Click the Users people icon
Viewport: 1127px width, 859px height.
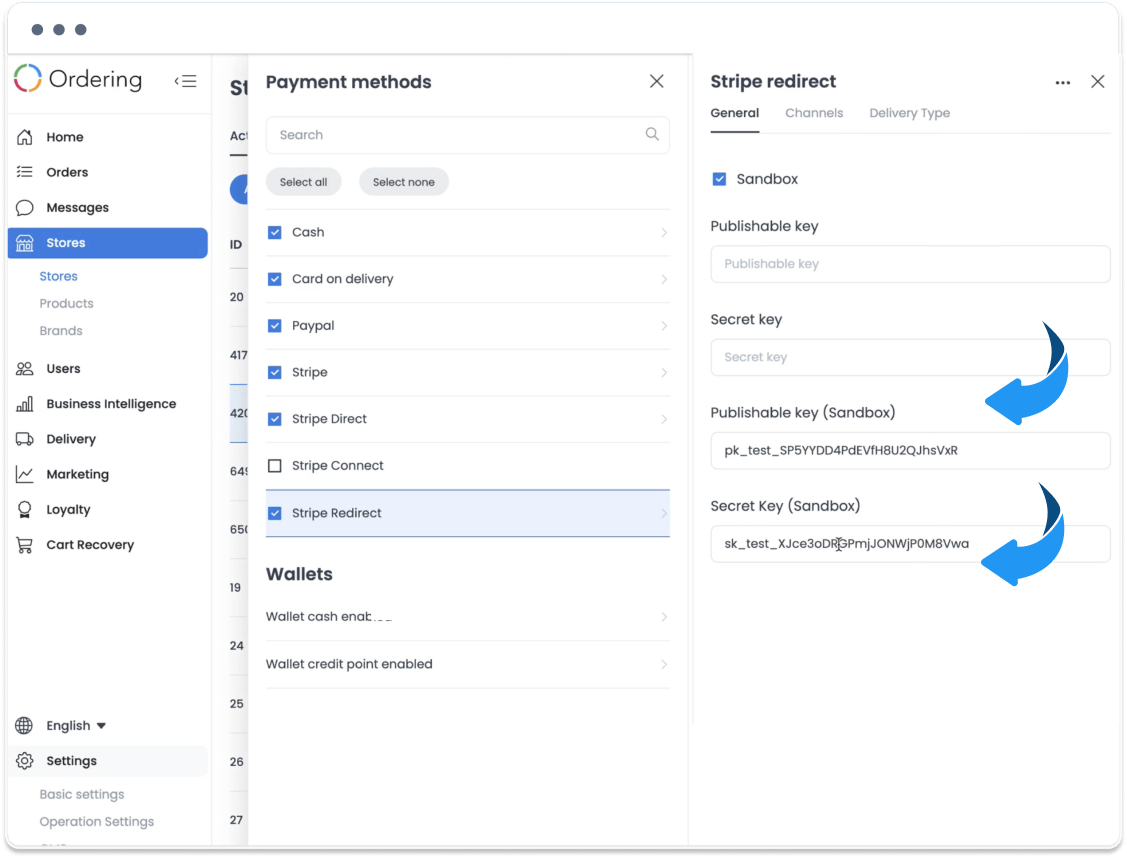(24, 368)
